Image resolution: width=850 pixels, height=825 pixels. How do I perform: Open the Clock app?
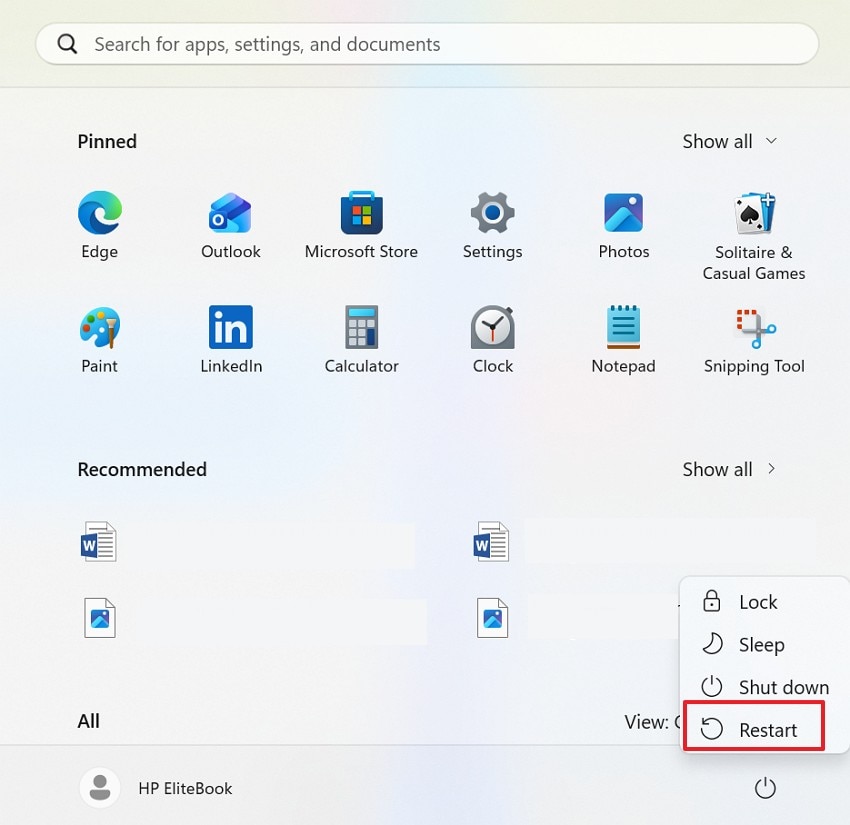(x=492, y=327)
